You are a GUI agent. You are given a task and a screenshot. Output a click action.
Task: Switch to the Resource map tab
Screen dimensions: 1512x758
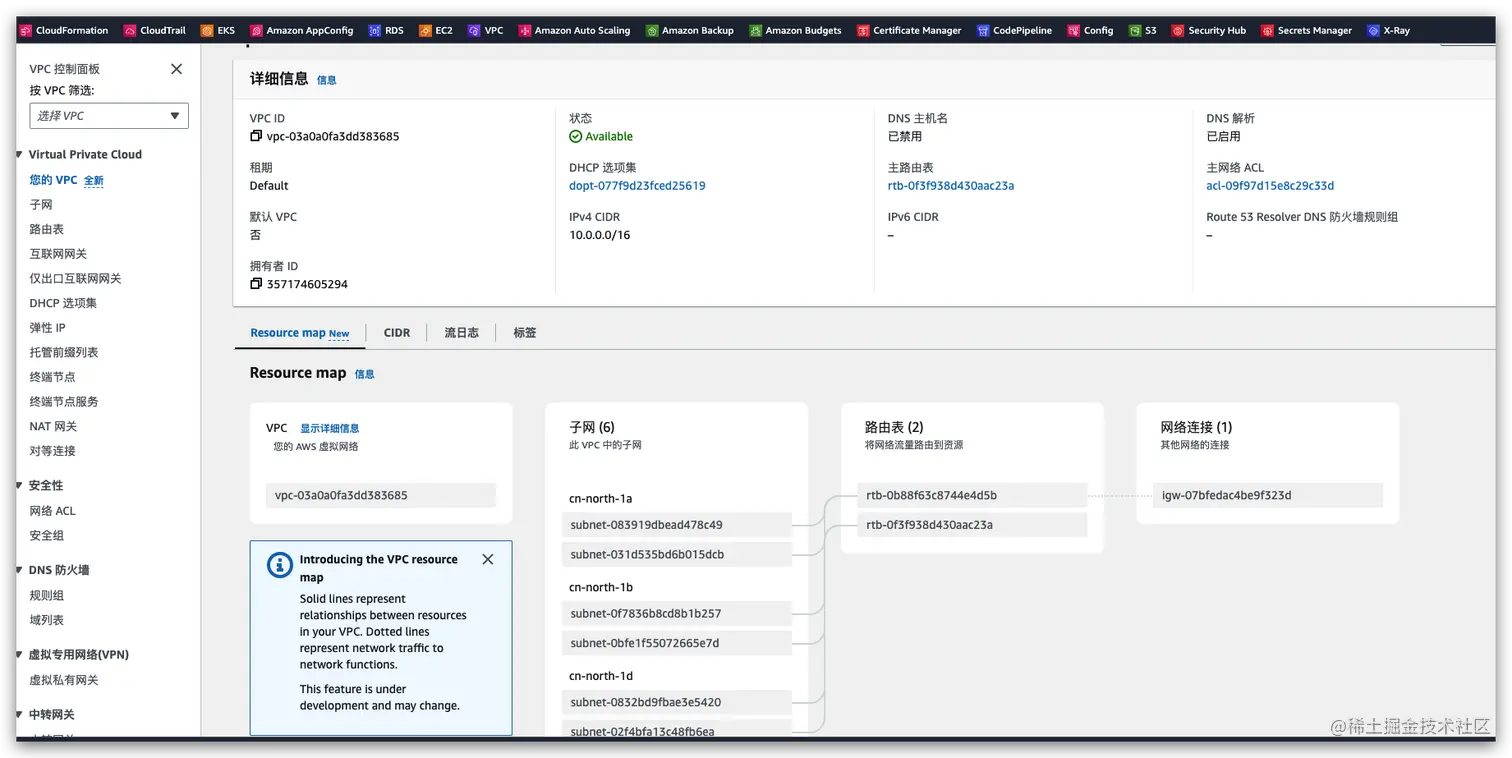click(x=300, y=333)
